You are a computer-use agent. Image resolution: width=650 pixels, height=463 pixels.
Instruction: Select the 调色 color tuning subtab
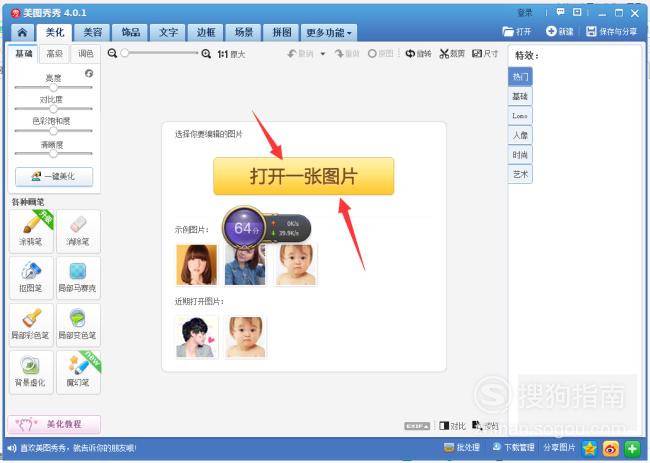coord(85,54)
